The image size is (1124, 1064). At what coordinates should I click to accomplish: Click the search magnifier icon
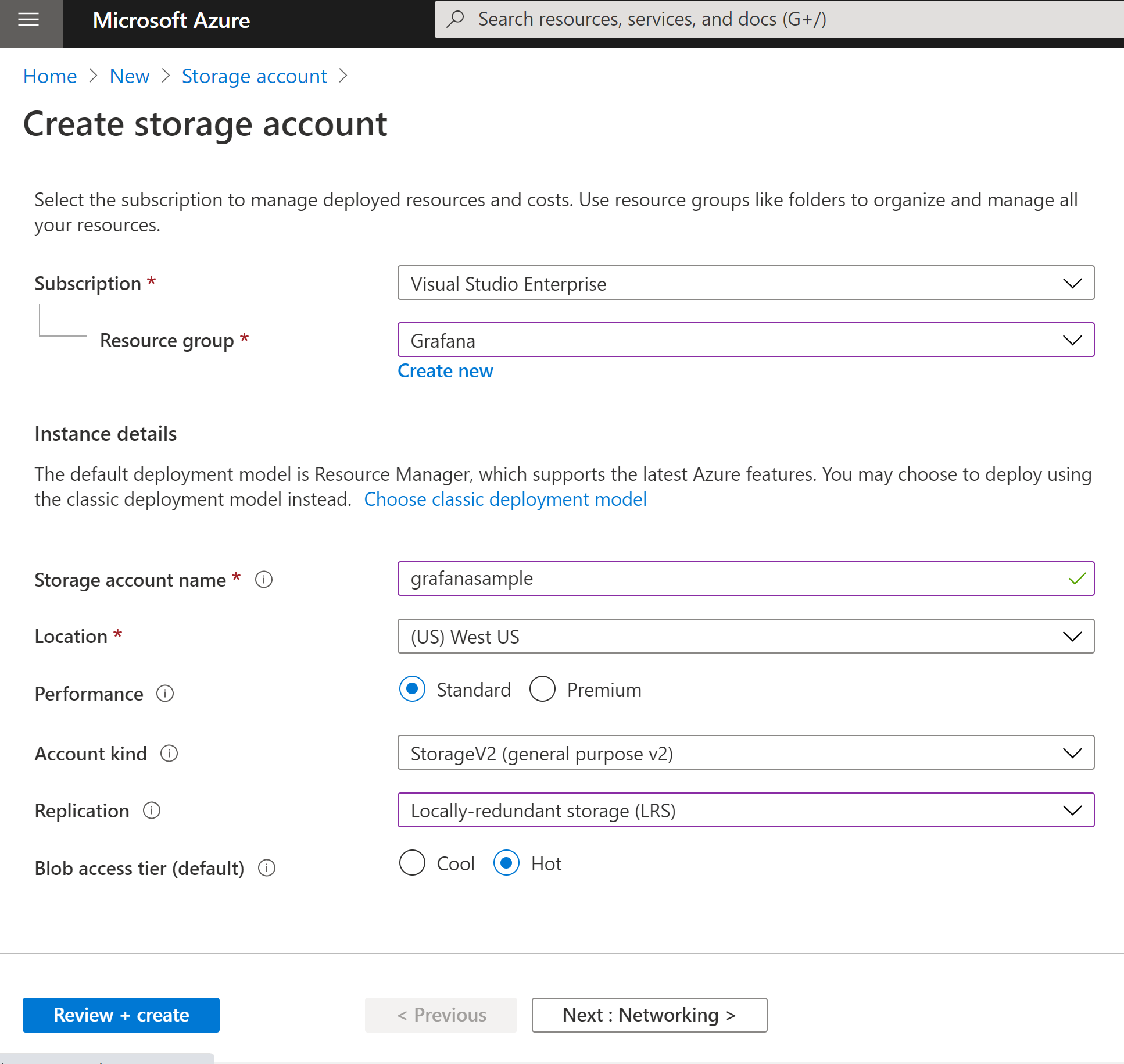(455, 19)
